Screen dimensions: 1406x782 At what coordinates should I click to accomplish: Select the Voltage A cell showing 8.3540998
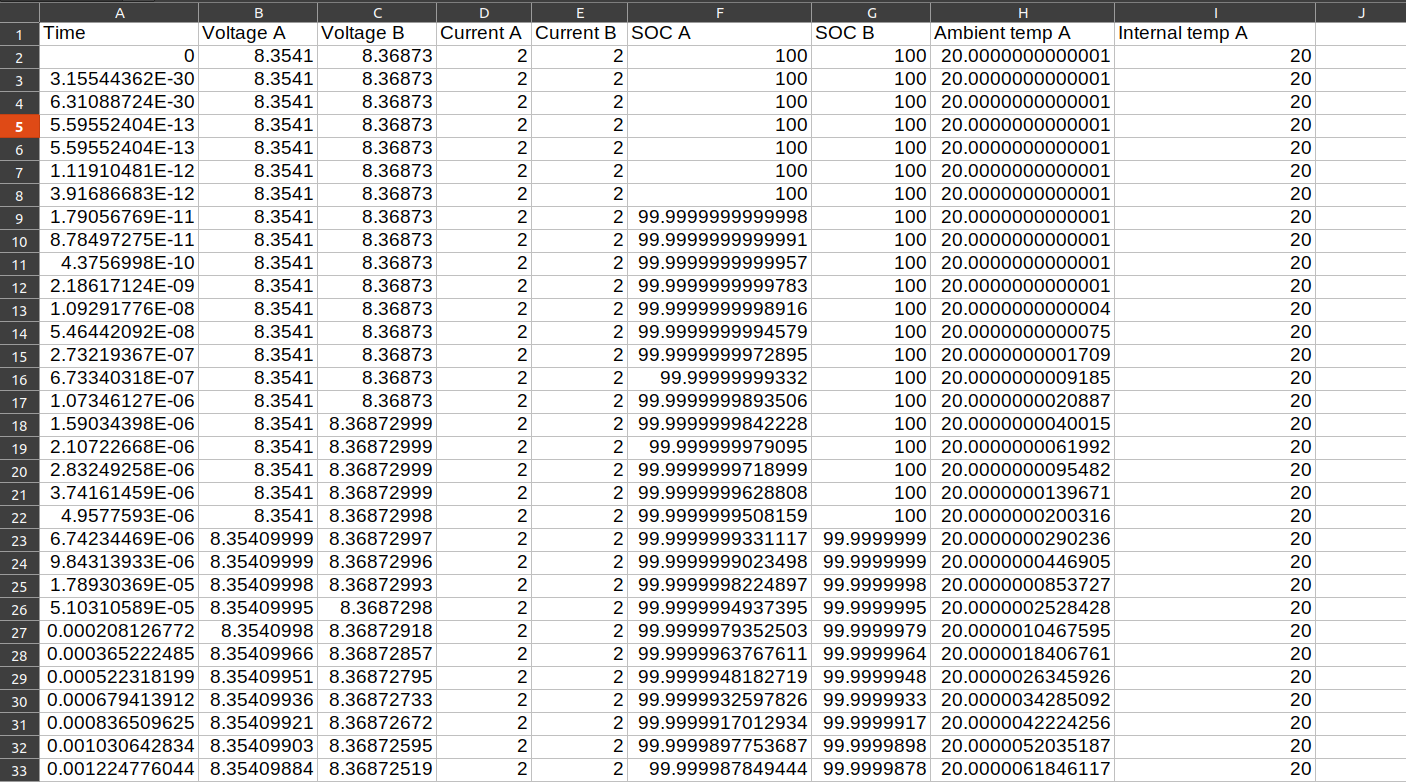(258, 631)
